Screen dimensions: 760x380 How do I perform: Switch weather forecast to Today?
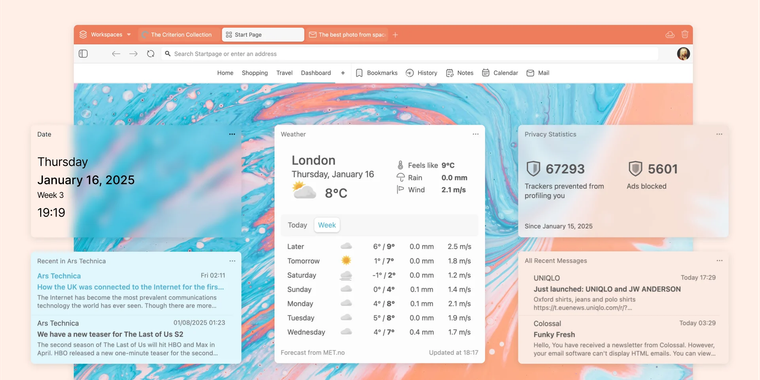tap(298, 225)
